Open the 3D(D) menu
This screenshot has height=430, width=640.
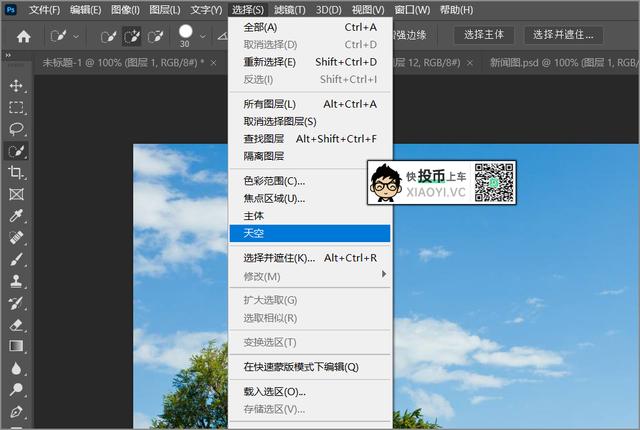point(329,9)
